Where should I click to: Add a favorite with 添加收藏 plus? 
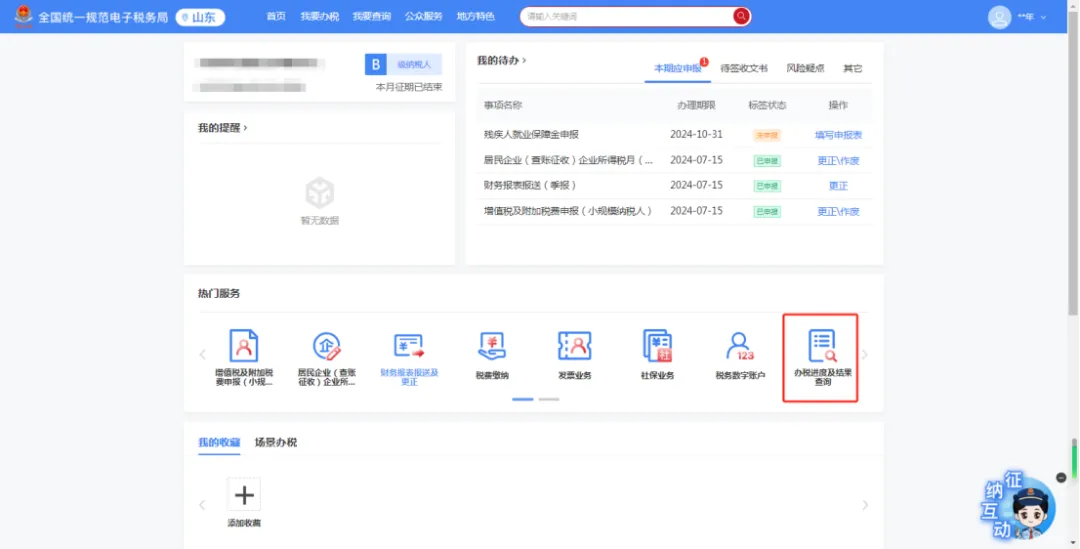tap(244, 495)
